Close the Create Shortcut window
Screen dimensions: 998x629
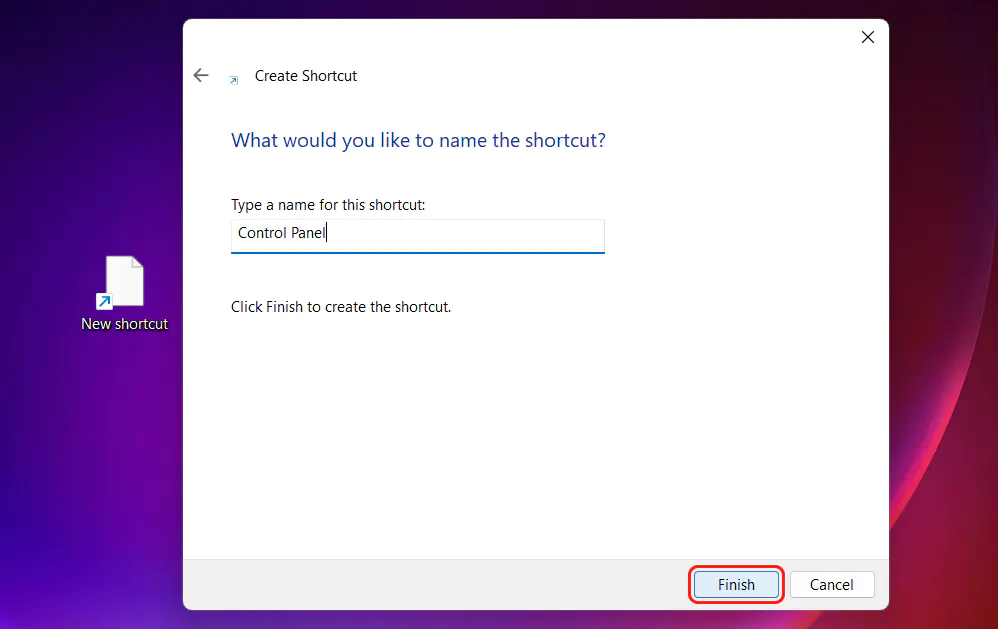pos(867,37)
